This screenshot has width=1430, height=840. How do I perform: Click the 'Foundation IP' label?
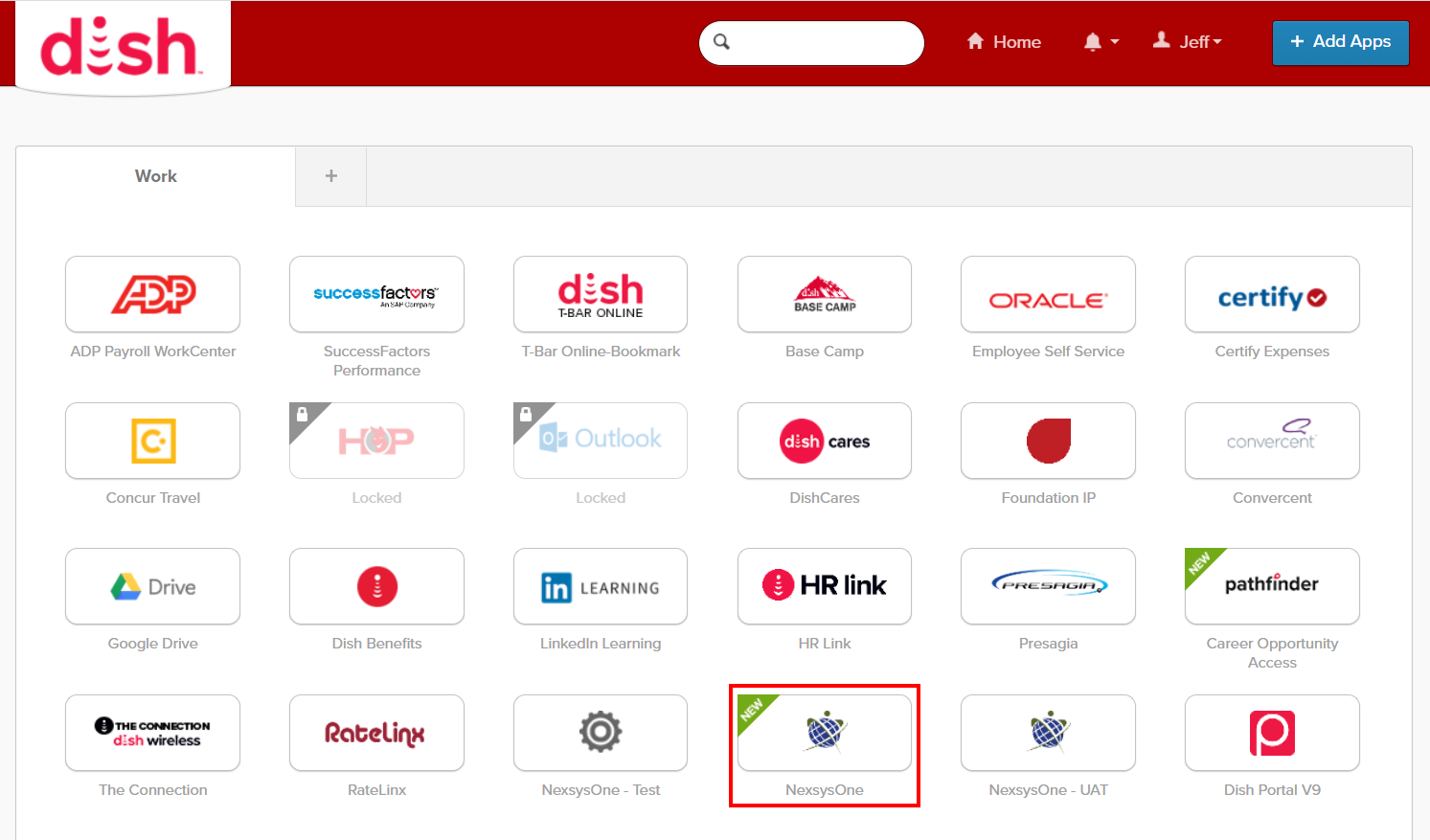[x=1048, y=498]
